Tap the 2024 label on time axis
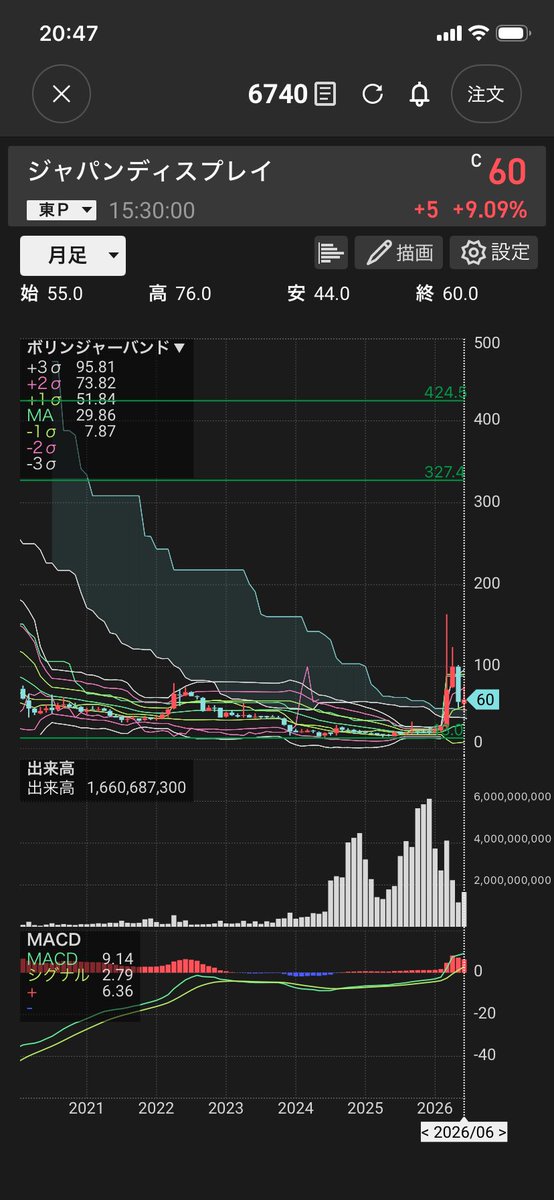This screenshot has height=1200, width=554. coord(295,1109)
